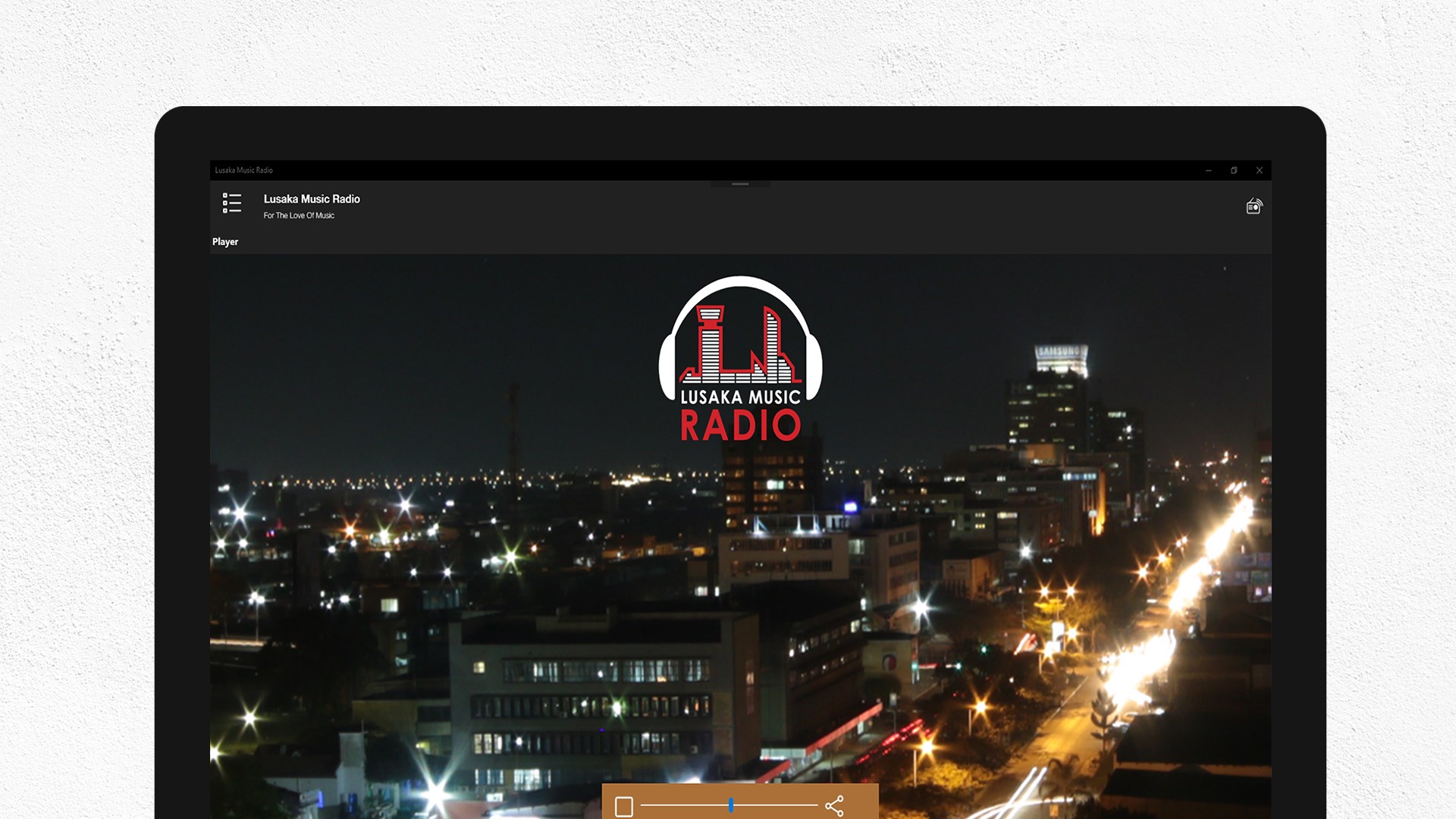This screenshot has width=1456, height=819.
Task: Stop playback with the square button
Action: [624, 806]
